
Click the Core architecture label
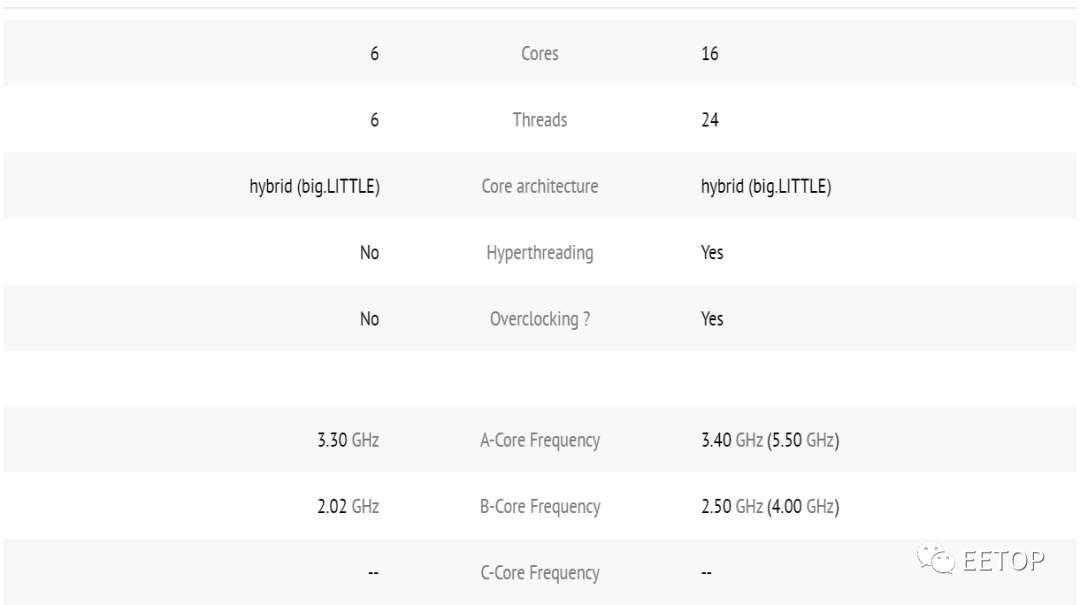(x=539, y=186)
